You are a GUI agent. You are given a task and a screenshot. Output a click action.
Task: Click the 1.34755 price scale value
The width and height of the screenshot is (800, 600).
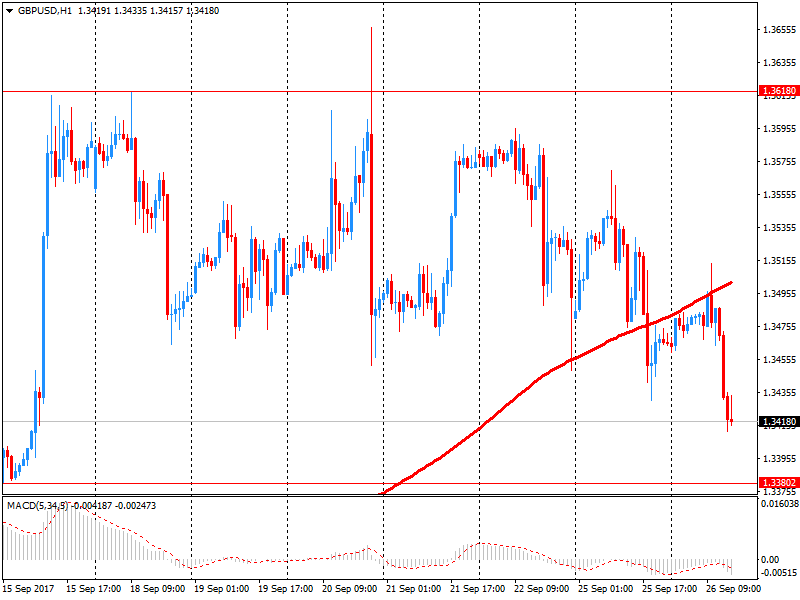[779, 327]
